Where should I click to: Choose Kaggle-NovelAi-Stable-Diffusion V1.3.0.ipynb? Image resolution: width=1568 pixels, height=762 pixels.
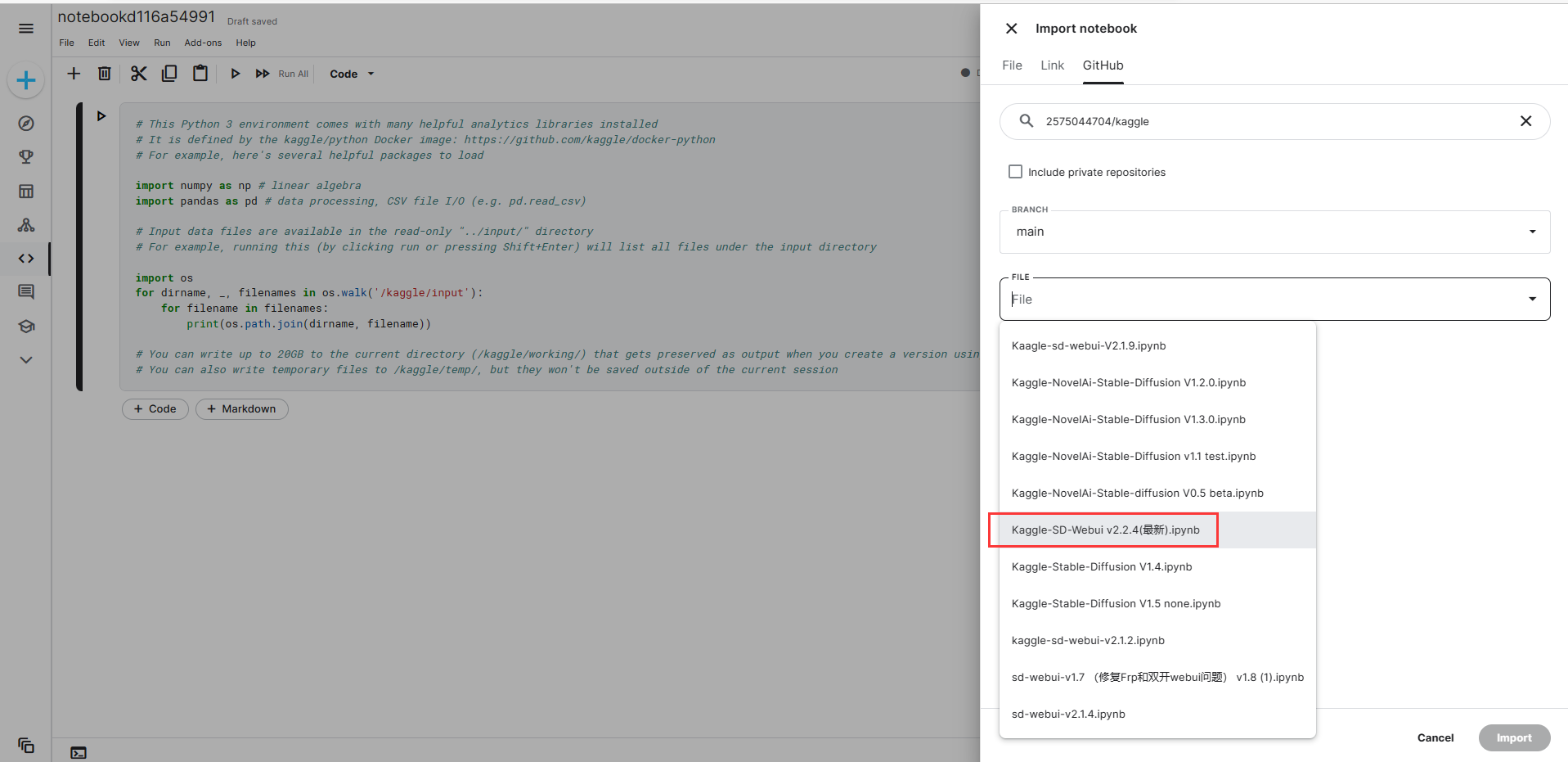click(1157, 420)
